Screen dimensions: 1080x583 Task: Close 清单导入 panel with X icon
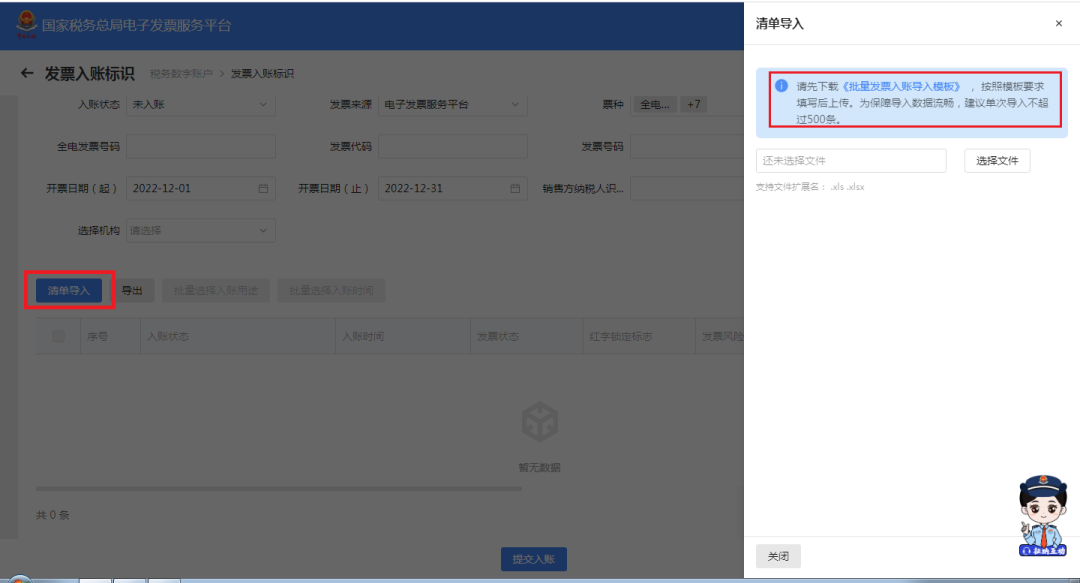tap(1059, 23)
